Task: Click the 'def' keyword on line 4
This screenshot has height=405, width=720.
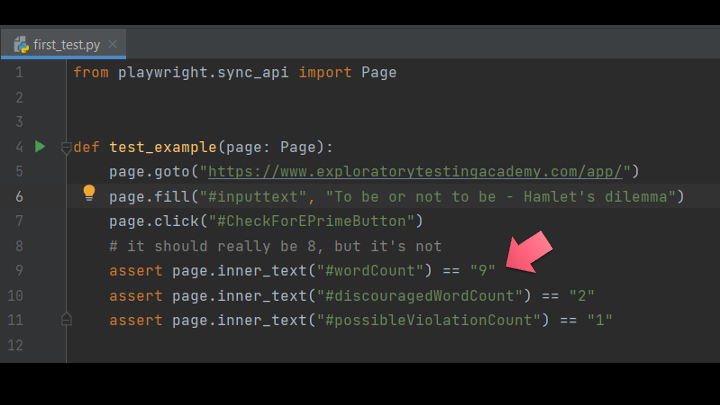Action: (86, 147)
